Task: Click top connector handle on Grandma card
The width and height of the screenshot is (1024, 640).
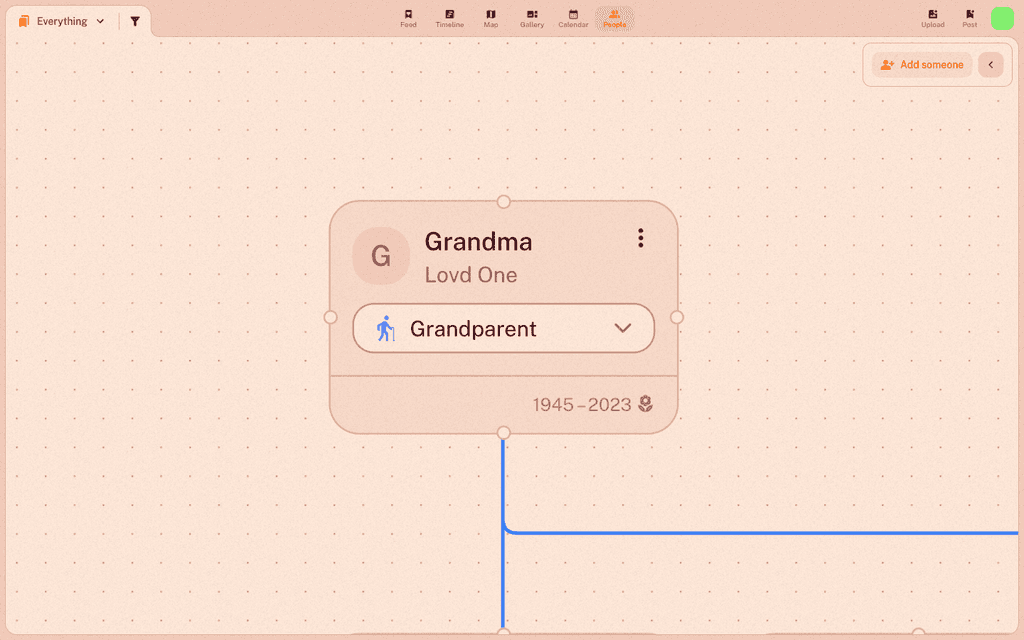Action: tap(504, 202)
